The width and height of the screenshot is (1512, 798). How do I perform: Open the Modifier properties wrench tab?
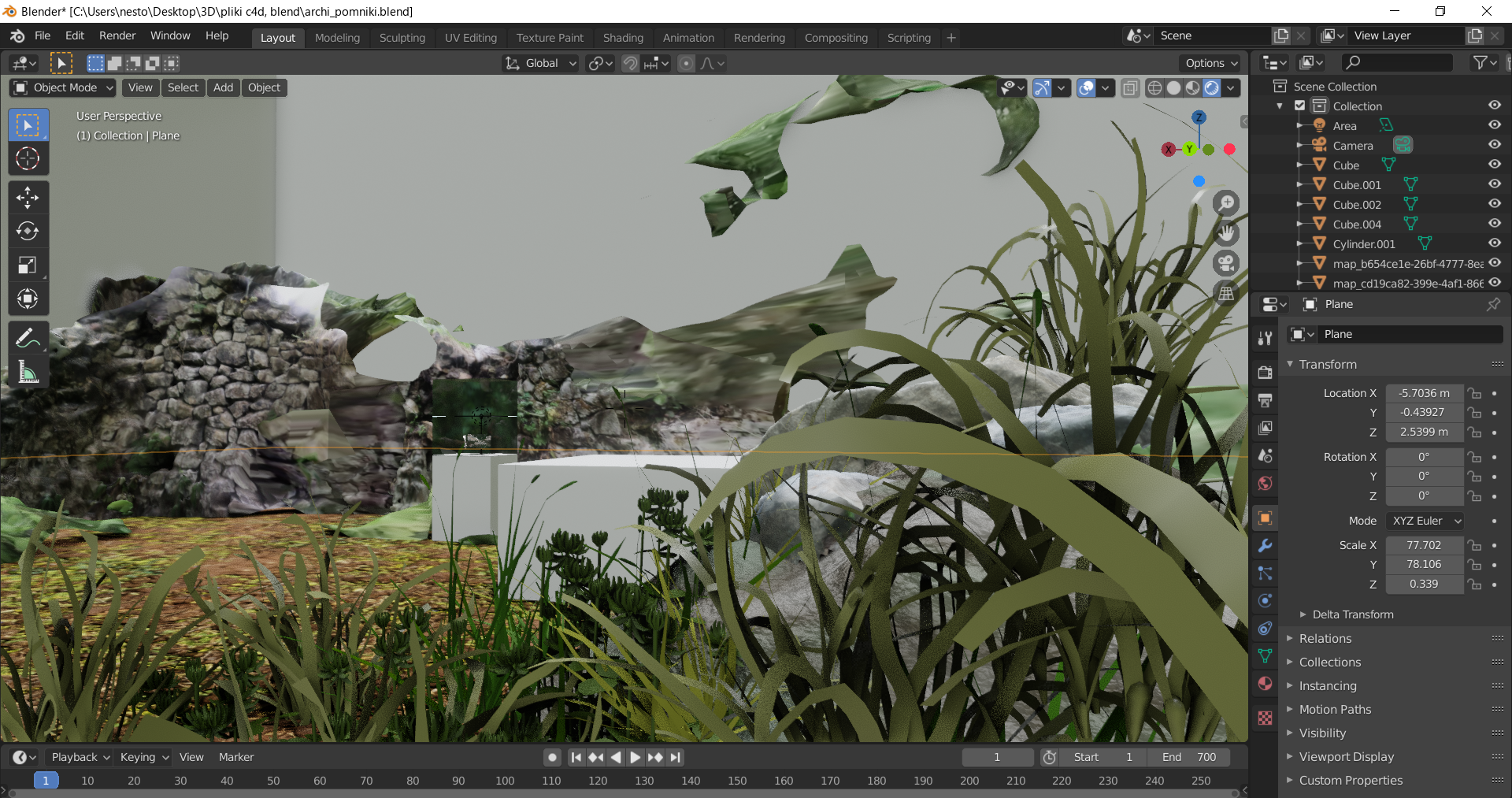pyautogui.click(x=1266, y=546)
